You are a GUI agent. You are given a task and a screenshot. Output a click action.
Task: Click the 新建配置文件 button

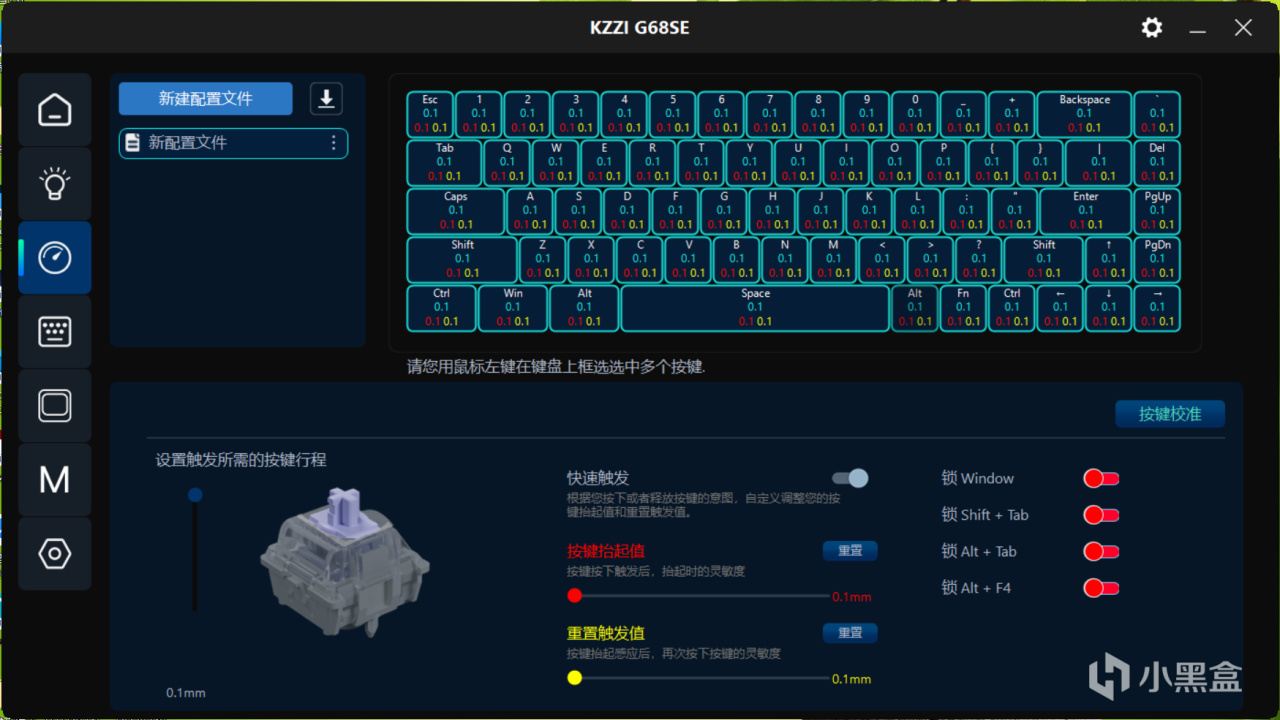pos(206,99)
